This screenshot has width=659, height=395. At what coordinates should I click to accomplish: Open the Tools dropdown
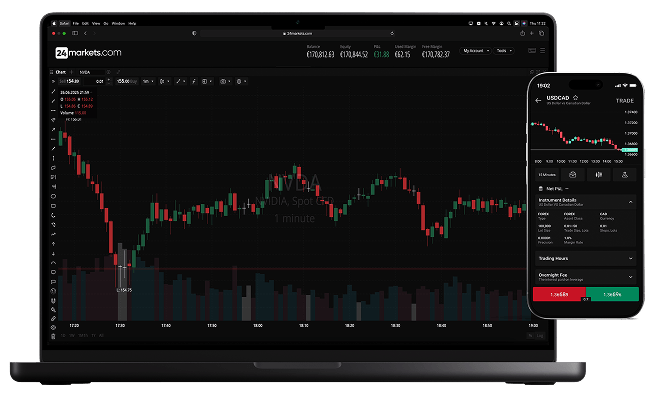(504, 51)
